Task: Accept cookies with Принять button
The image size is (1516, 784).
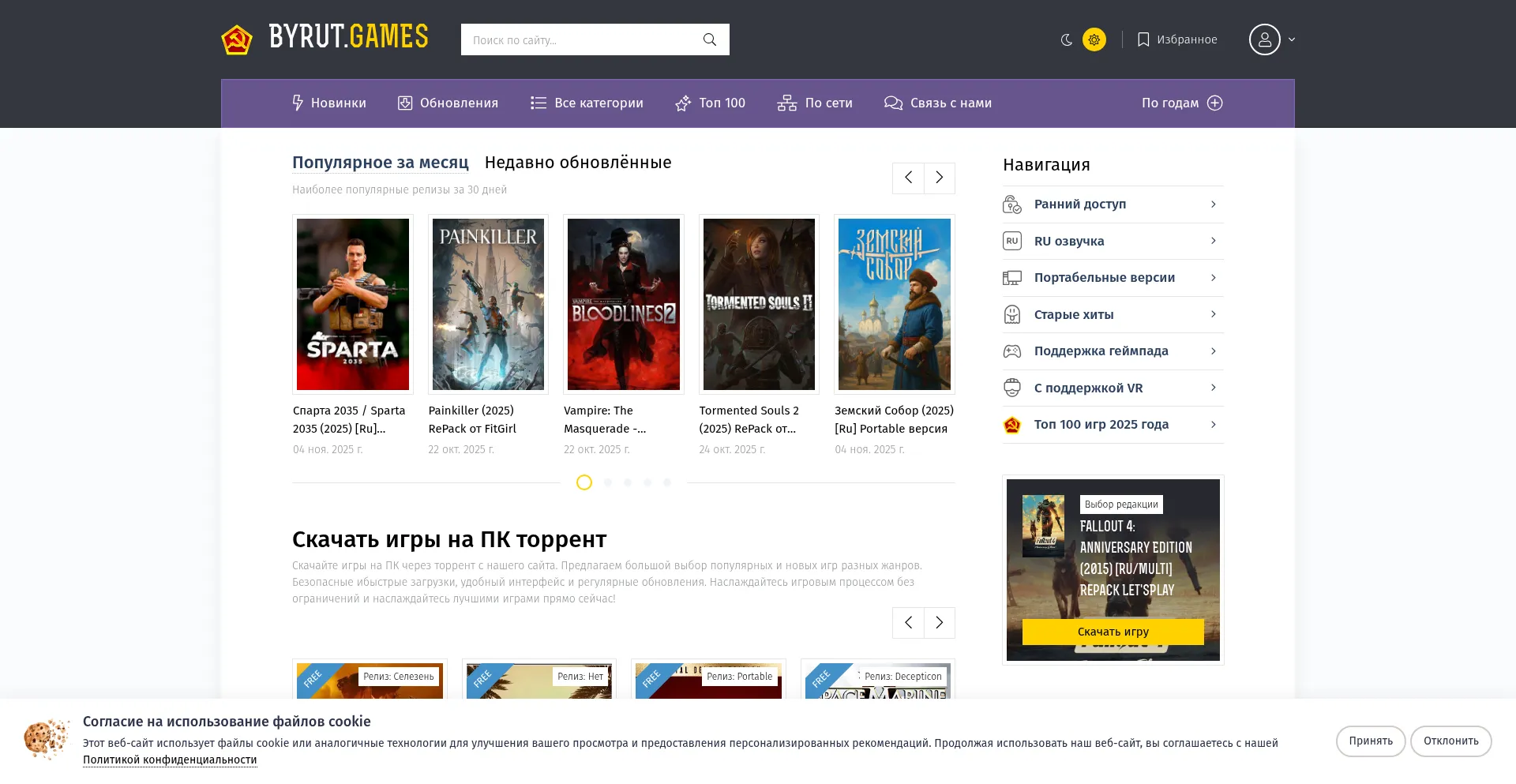Action: pyautogui.click(x=1370, y=741)
